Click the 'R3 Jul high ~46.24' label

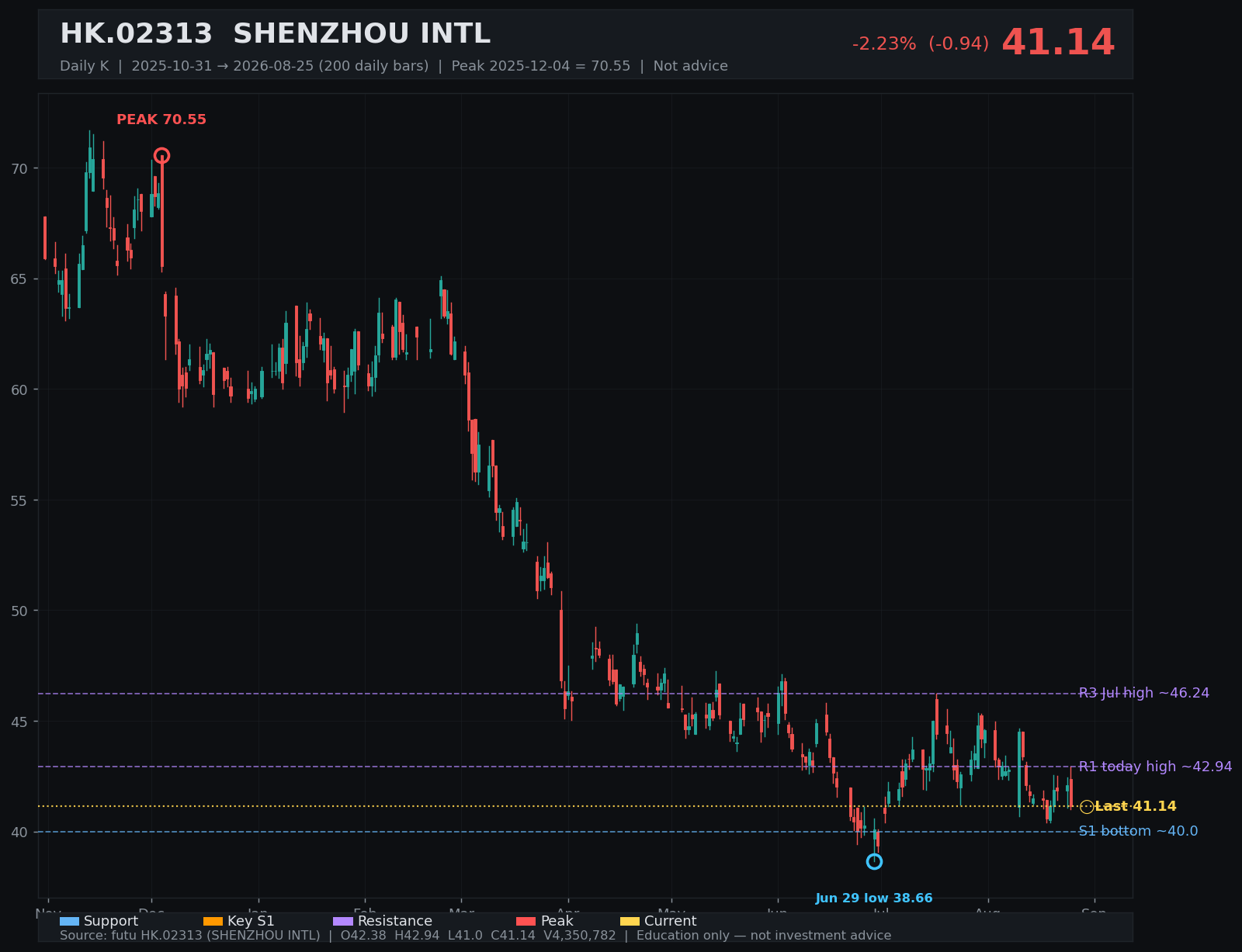coord(1144,693)
